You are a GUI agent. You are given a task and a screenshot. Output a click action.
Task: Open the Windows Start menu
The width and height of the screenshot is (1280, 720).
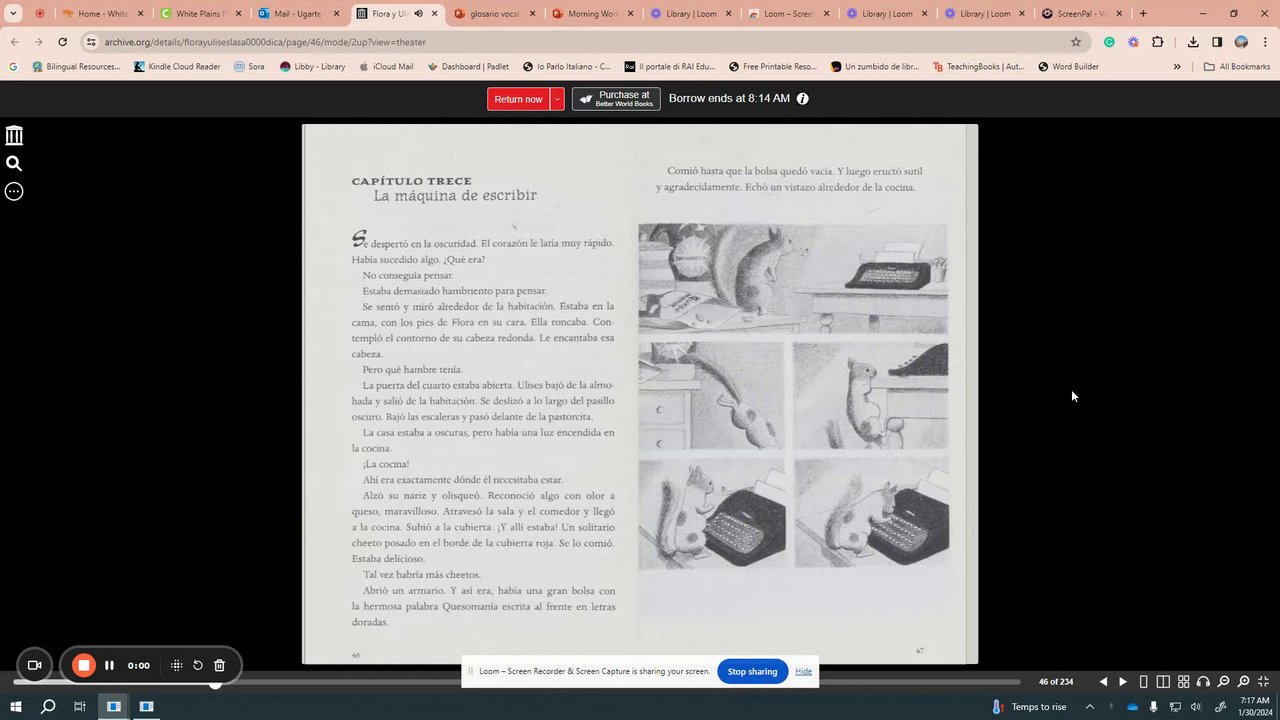(15, 706)
